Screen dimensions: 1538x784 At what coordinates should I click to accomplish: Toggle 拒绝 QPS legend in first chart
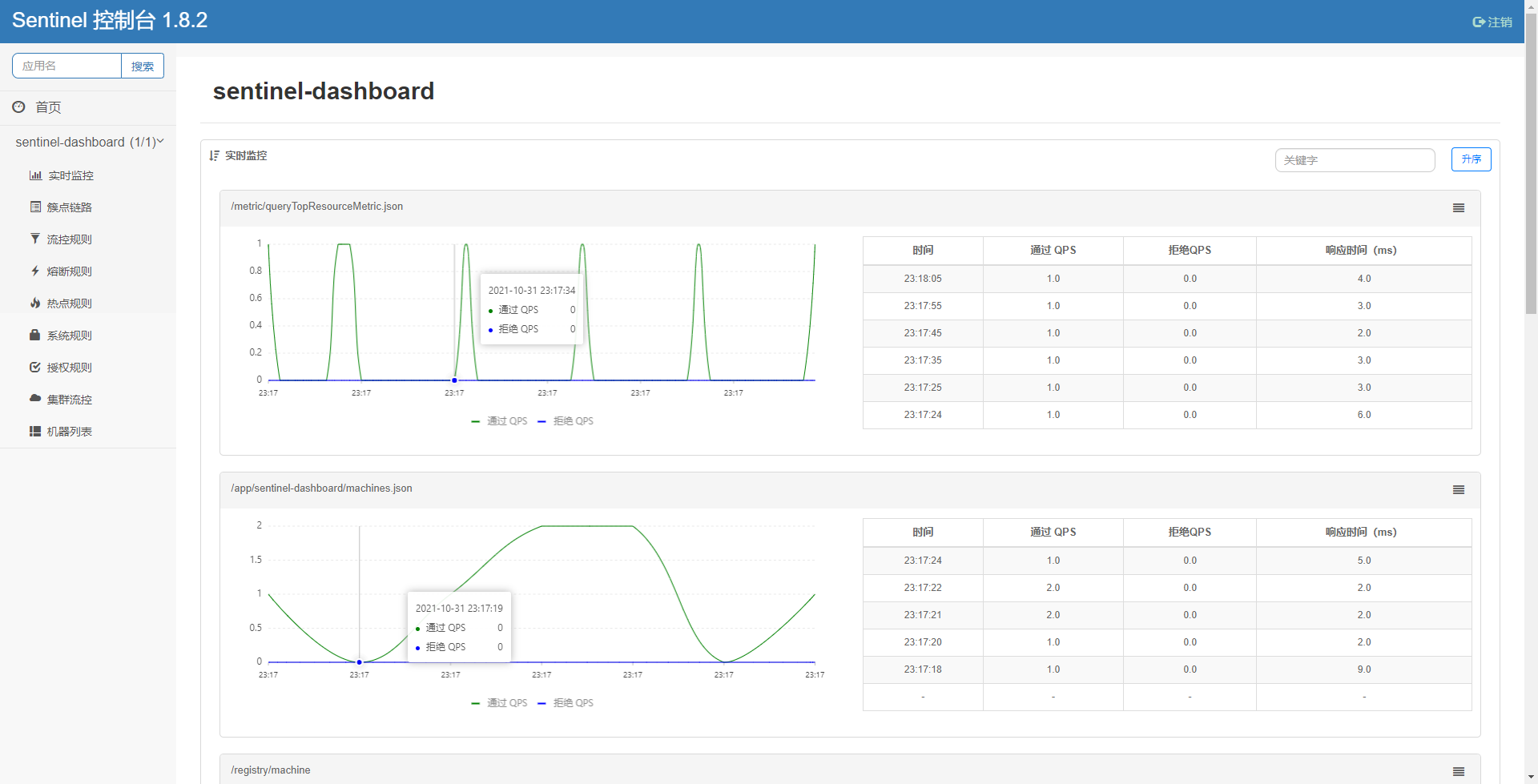pos(566,421)
